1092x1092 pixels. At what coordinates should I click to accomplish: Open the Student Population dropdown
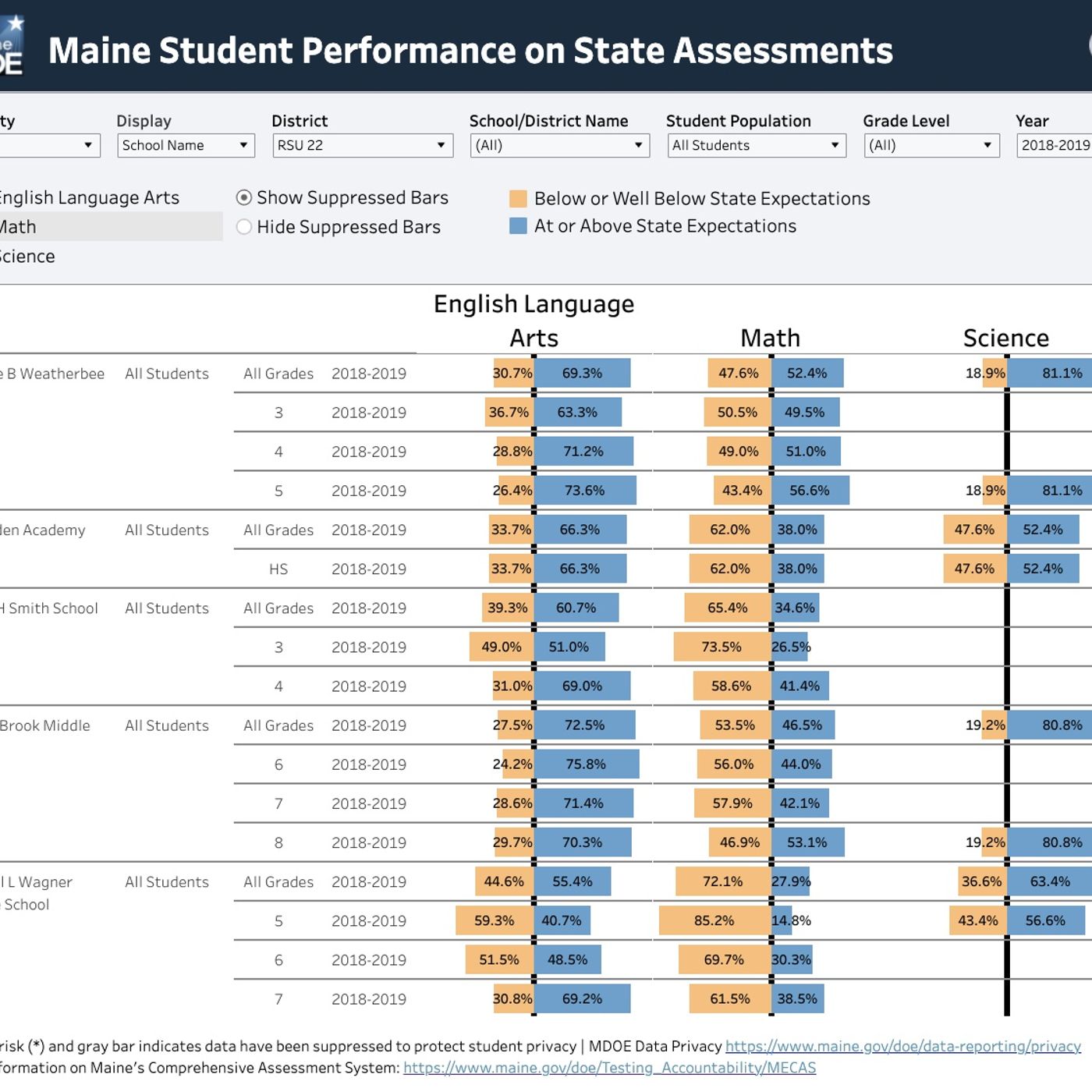[757, 146]
